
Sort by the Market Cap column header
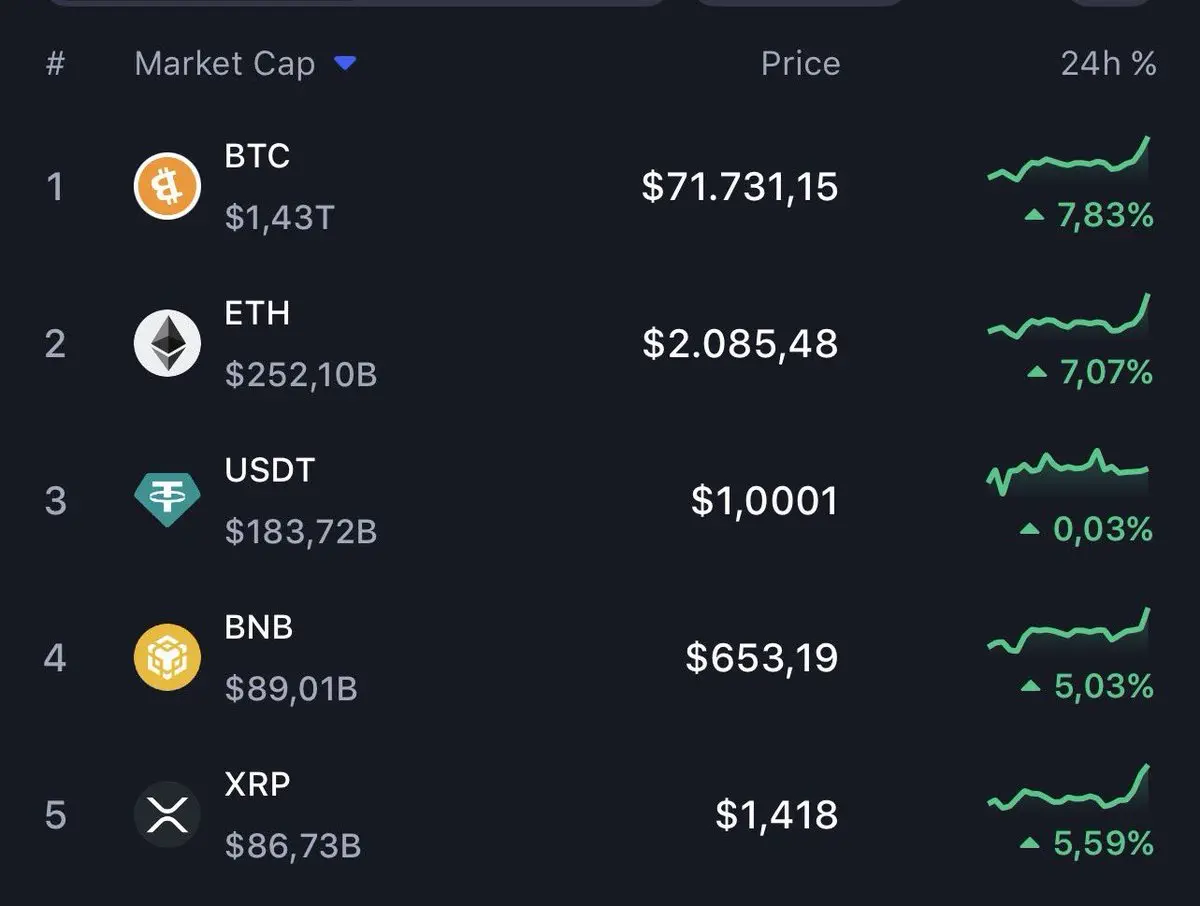tap(225, 64)
